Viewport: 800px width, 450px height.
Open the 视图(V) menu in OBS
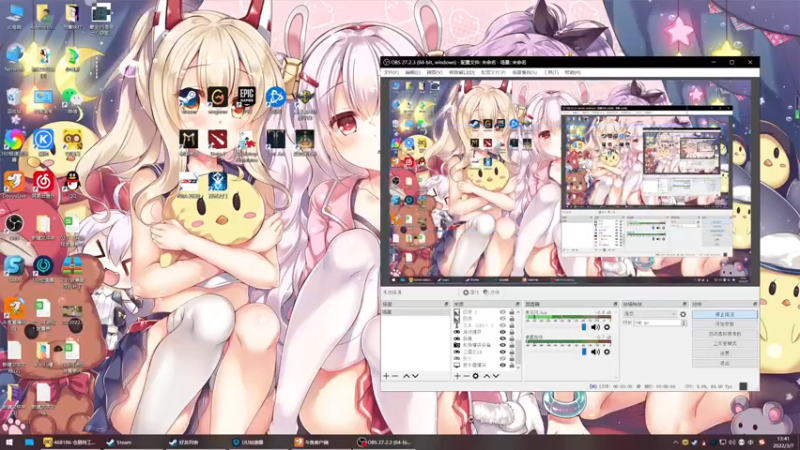point(434,72)
